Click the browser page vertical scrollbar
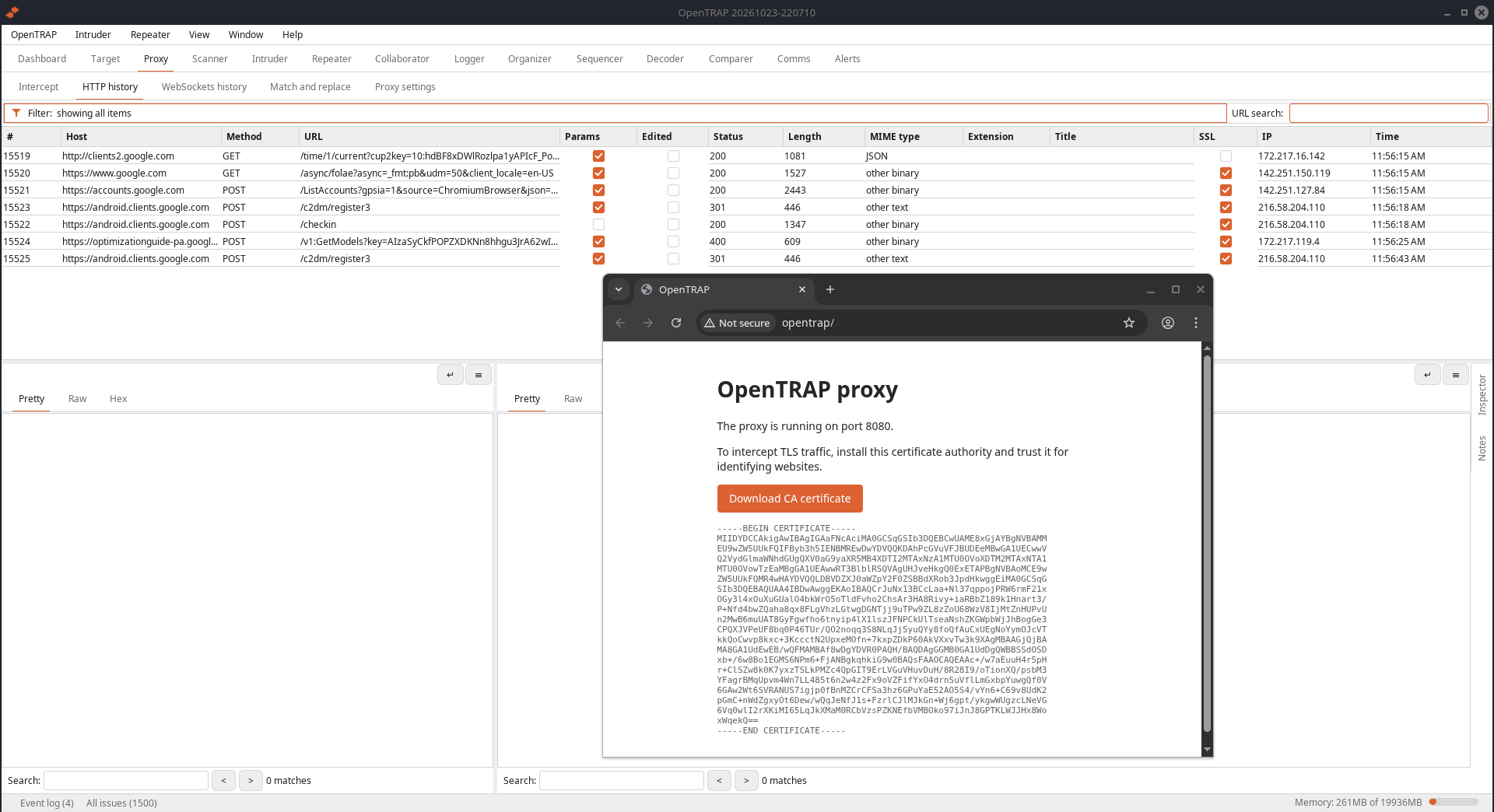 pos(1207,544)
